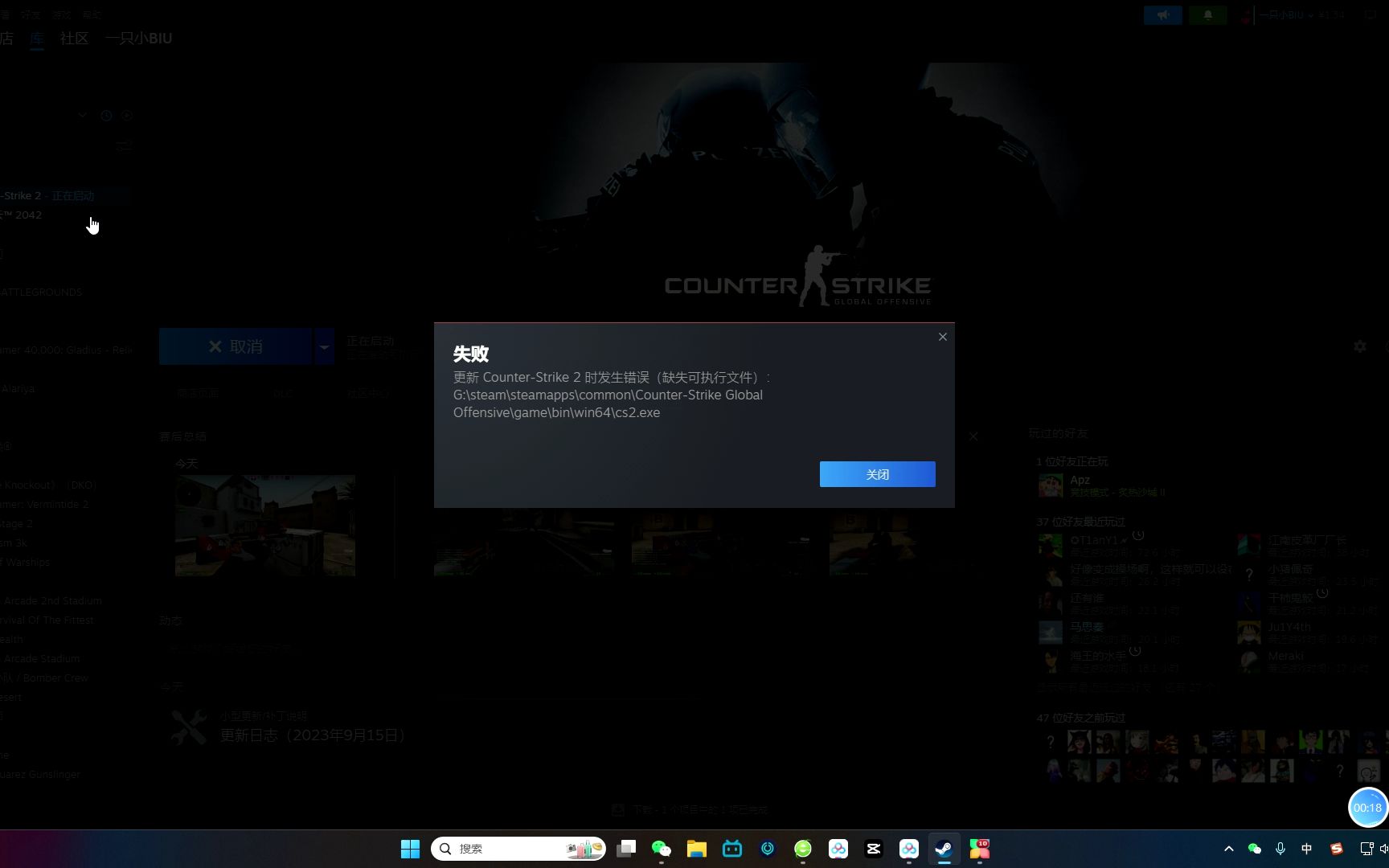Open the Steam notifications bell

tap(1207, 15)
